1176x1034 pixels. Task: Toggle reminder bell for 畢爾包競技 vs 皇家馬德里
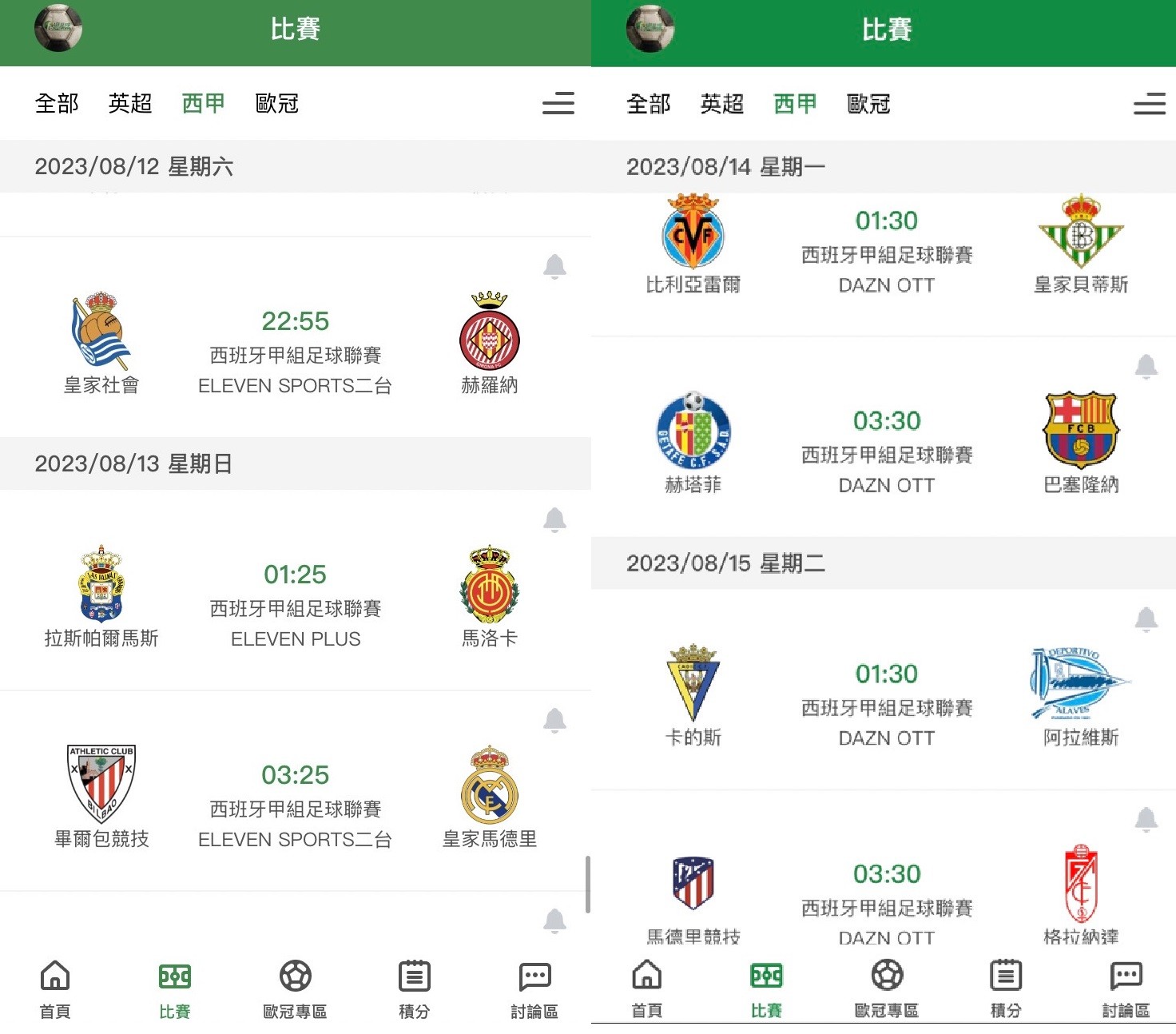[554, 721]
